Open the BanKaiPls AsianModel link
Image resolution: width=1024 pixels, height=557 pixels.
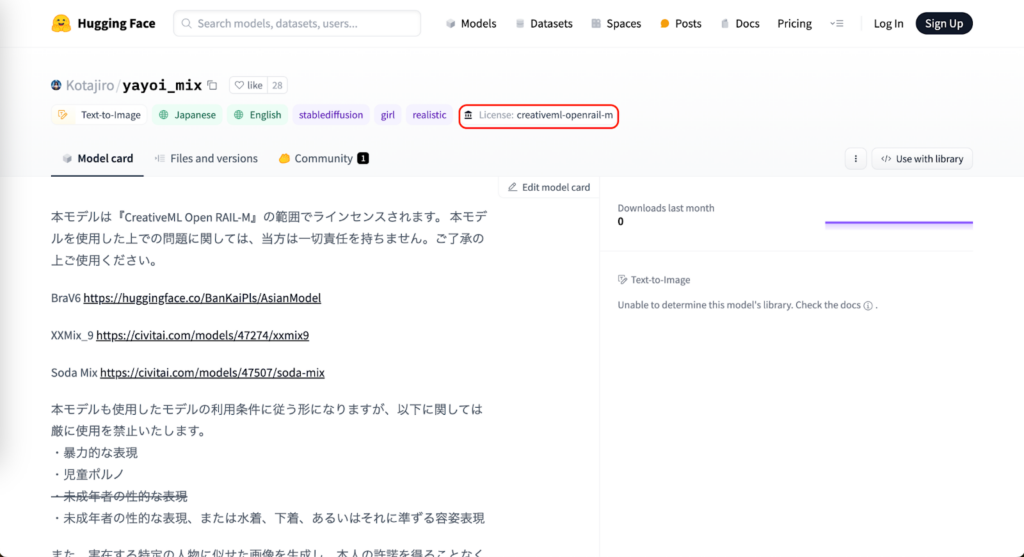pyautogui.click(x=202, y=298)
